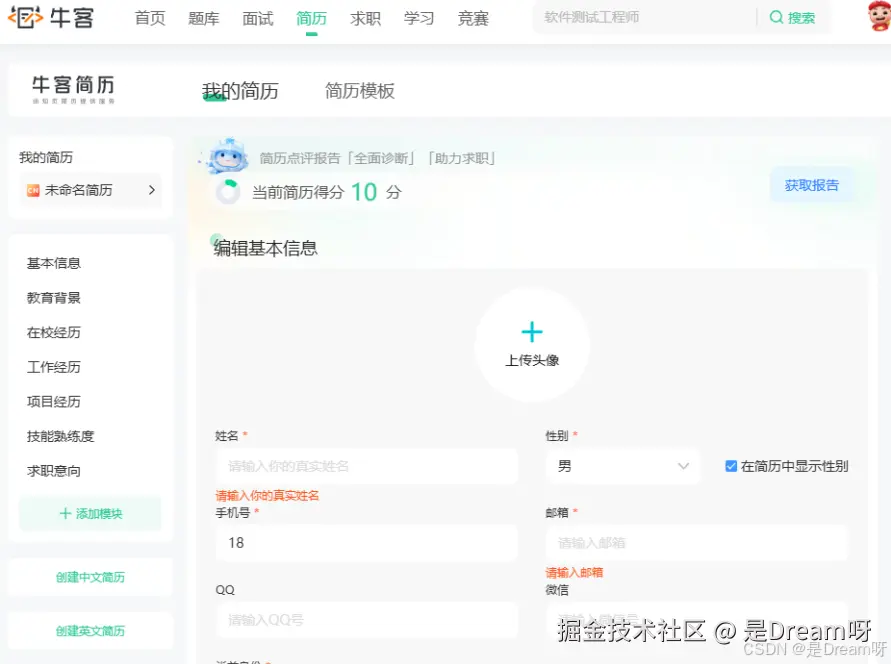Open the 性别 dropdown showing 男
891x664 pixels.
(622, 466)
